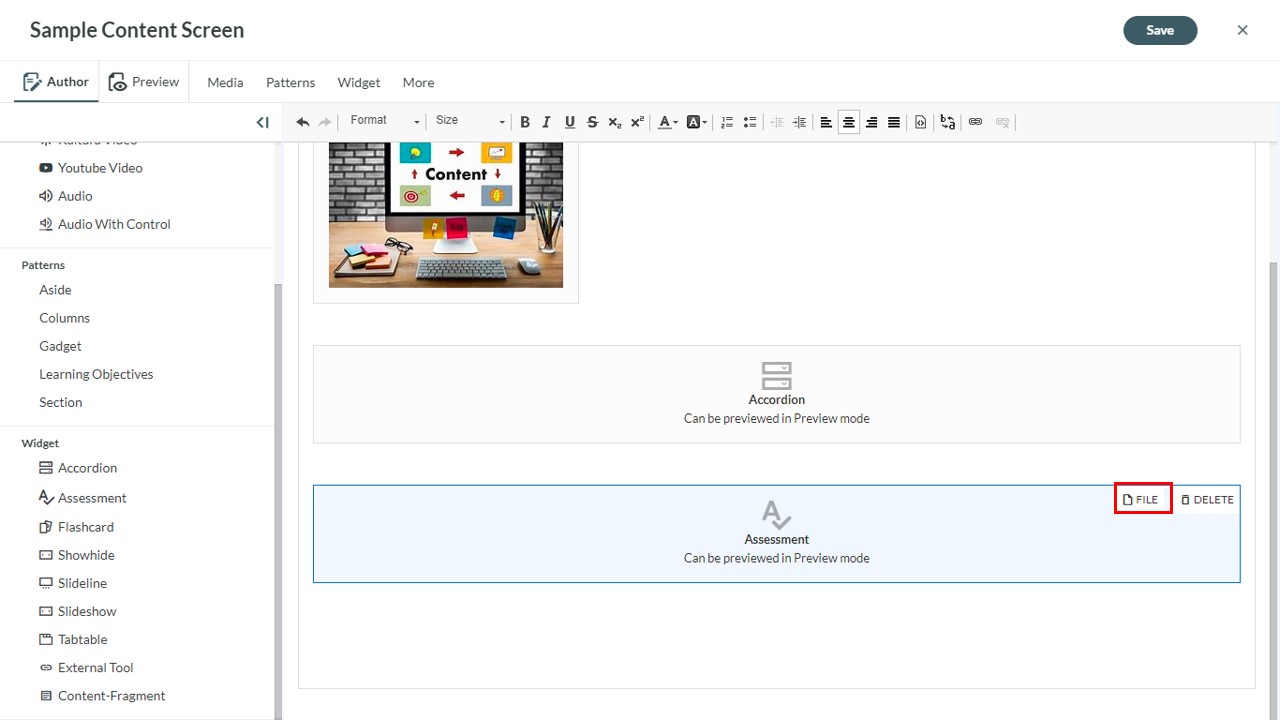Align text right
Screen dimensions: 1280x720
click(x=871, y=122)
